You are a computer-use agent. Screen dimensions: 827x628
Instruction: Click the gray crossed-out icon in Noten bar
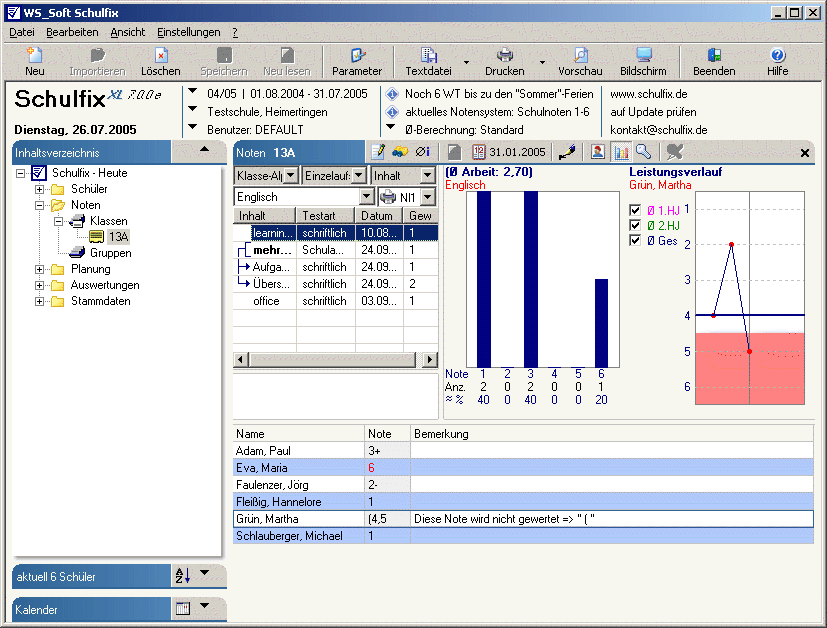point(675,152)
